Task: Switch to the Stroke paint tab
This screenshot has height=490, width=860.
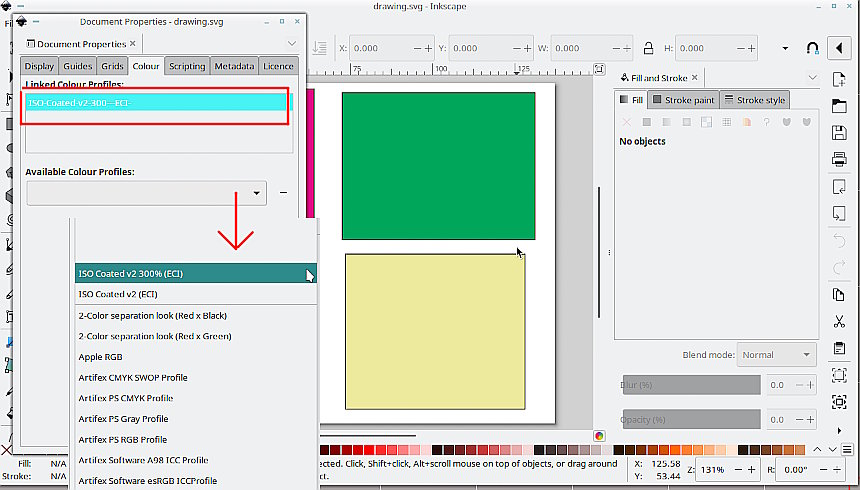Action: tap(683, 100)
